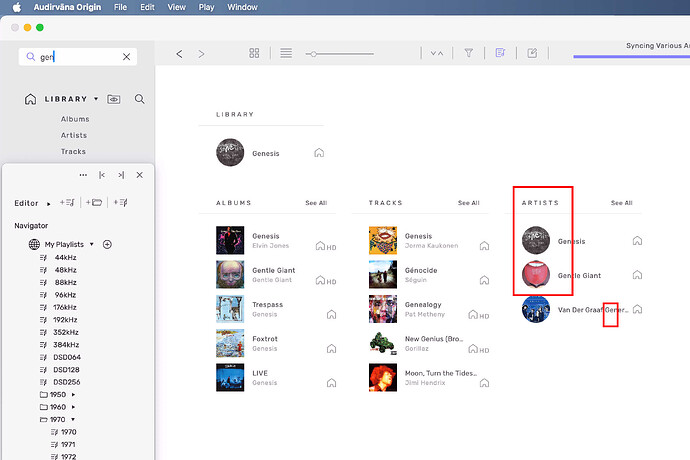This screenshot has height=460, width=690.
Task: Collapse the 1970 folder
Action: pyautogui.click(x=73, y=420)
